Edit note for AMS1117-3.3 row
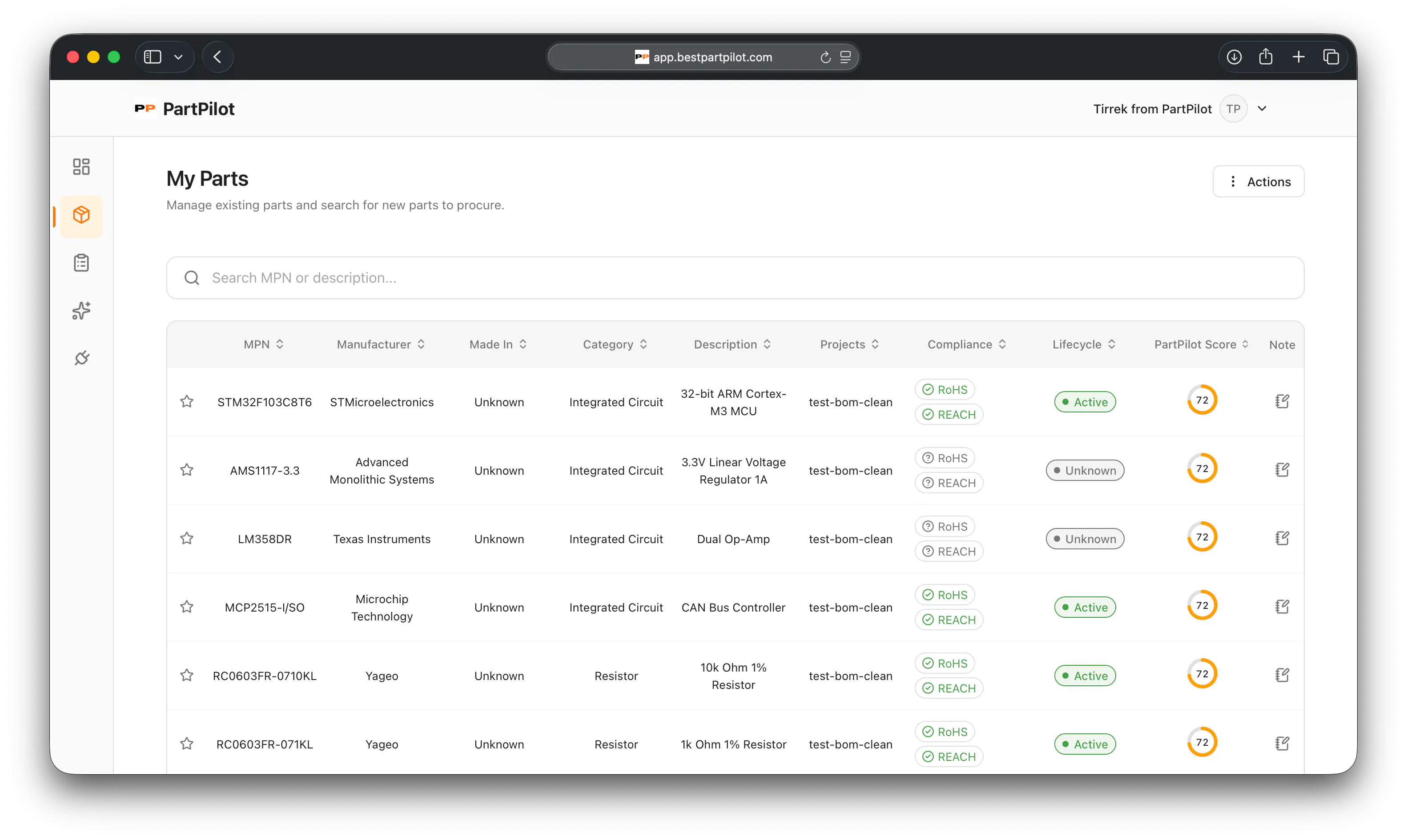 [x=1282, y=470]
